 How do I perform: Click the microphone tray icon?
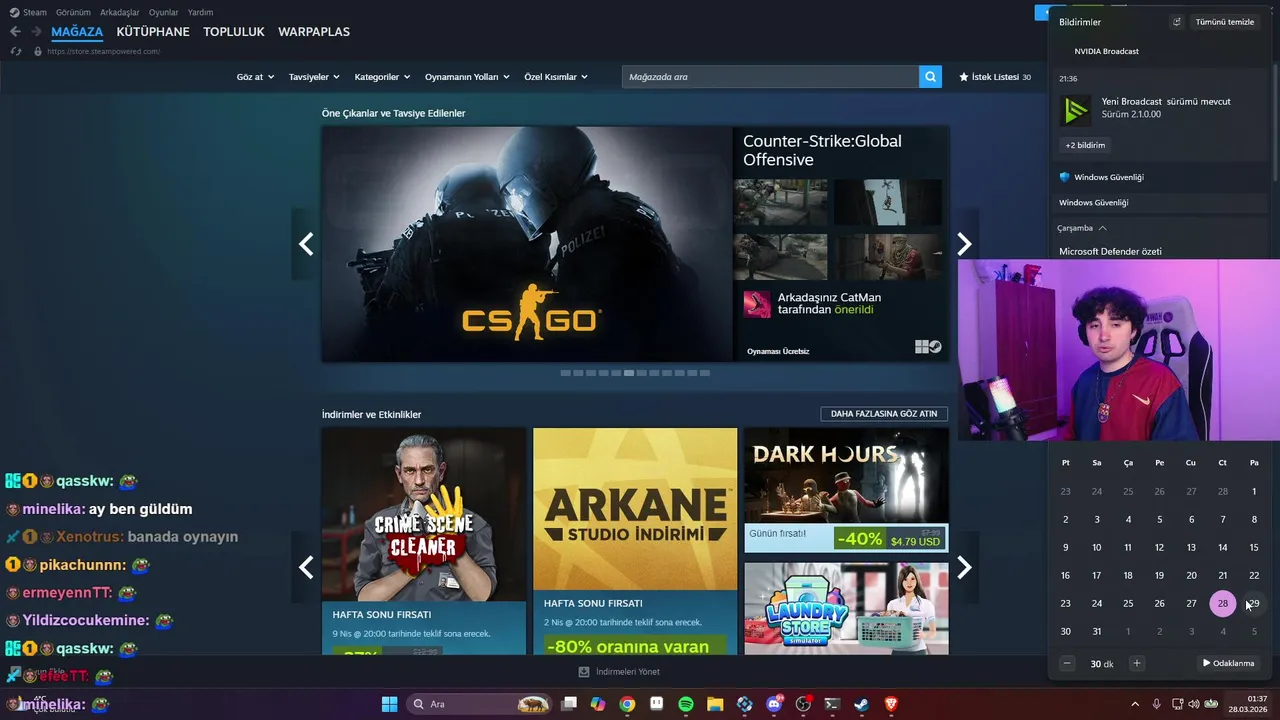(x=1156, y=704)
